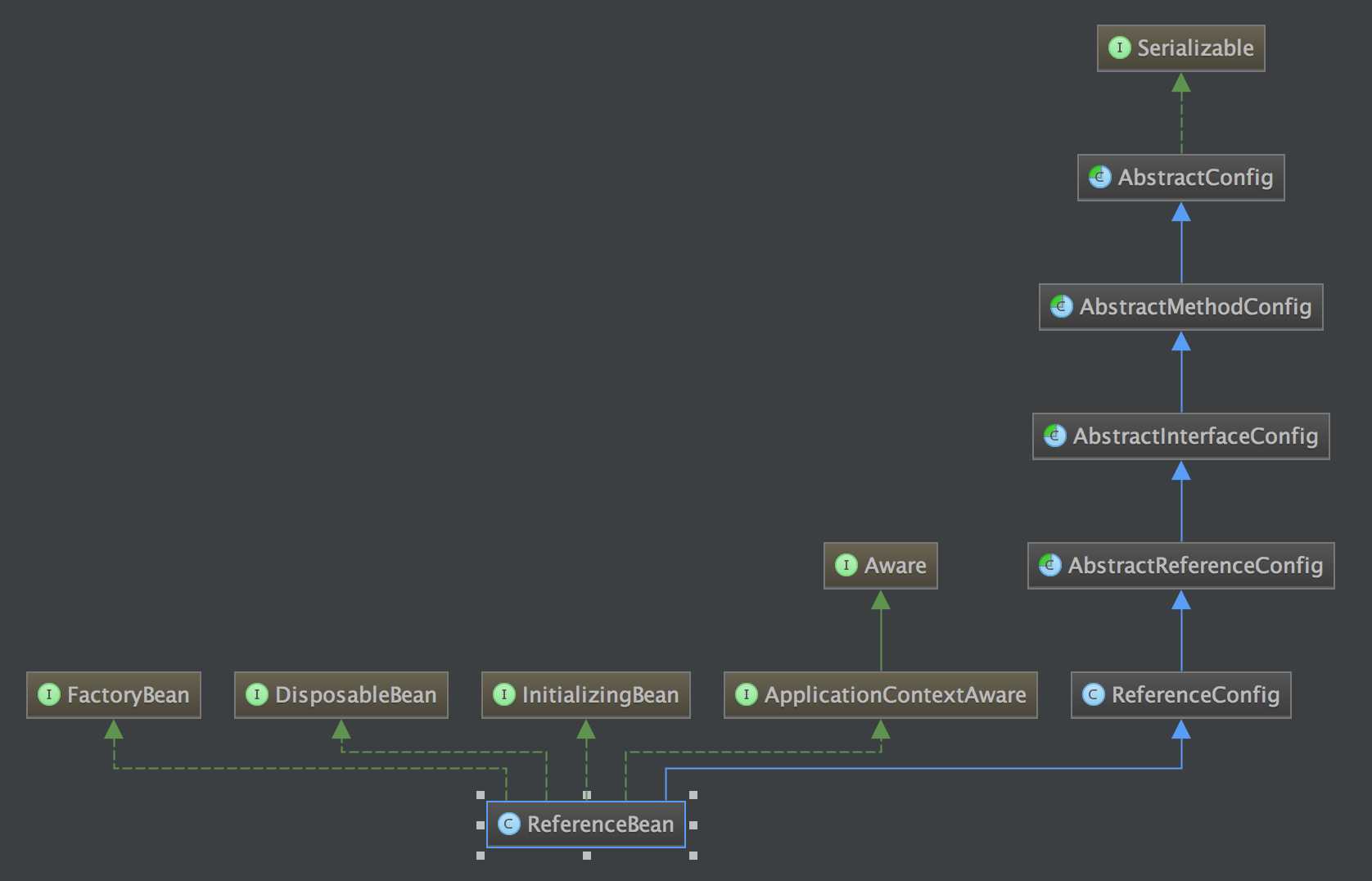Click the interface icon on FactoryBean node

point(48,694)
